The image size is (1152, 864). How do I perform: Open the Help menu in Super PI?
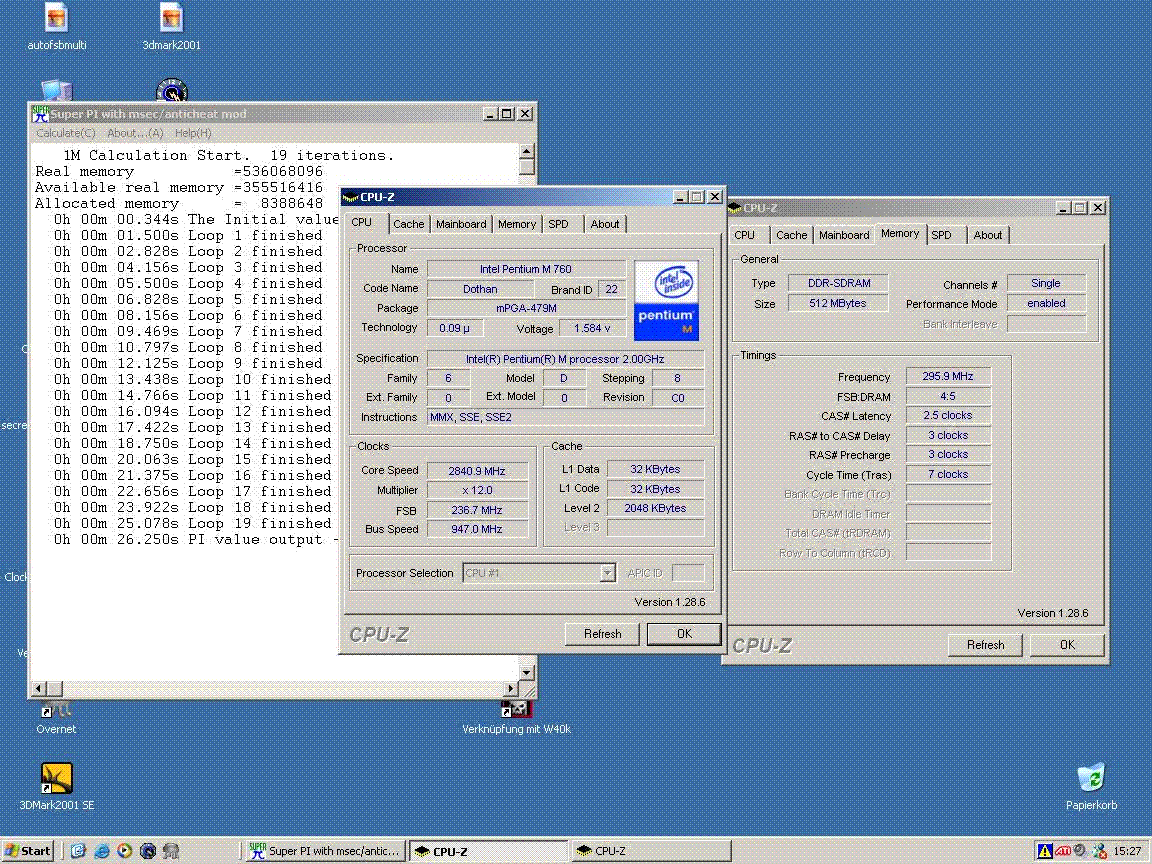(x=193, y=133)
